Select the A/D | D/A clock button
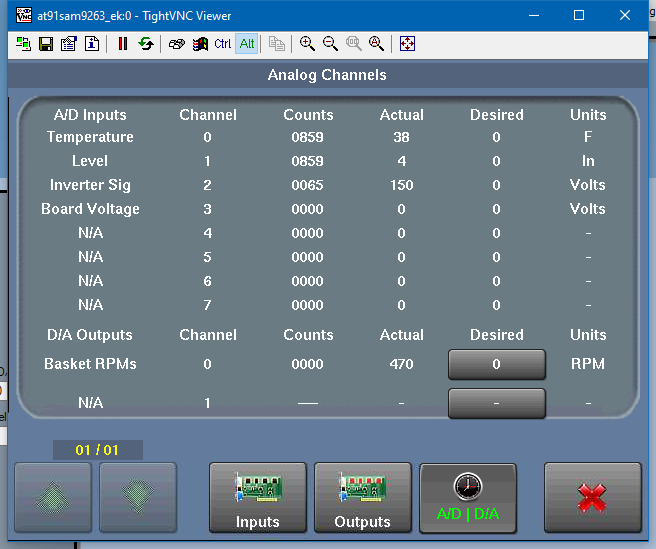Screen dimensions: 656x549 467,498
